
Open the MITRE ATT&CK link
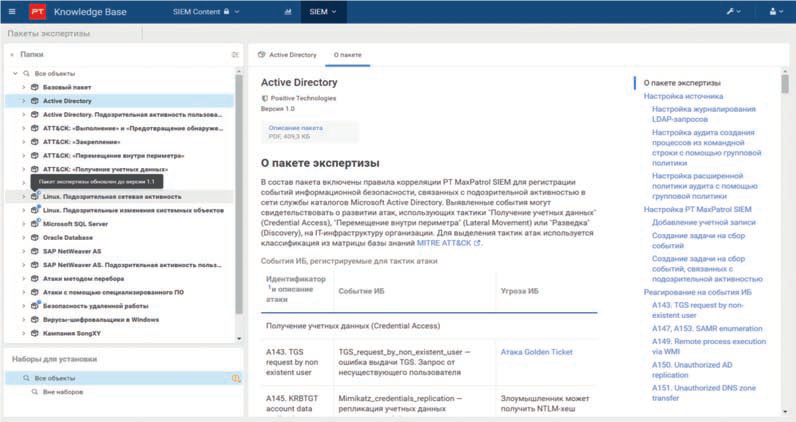click(x=444, y=243)
